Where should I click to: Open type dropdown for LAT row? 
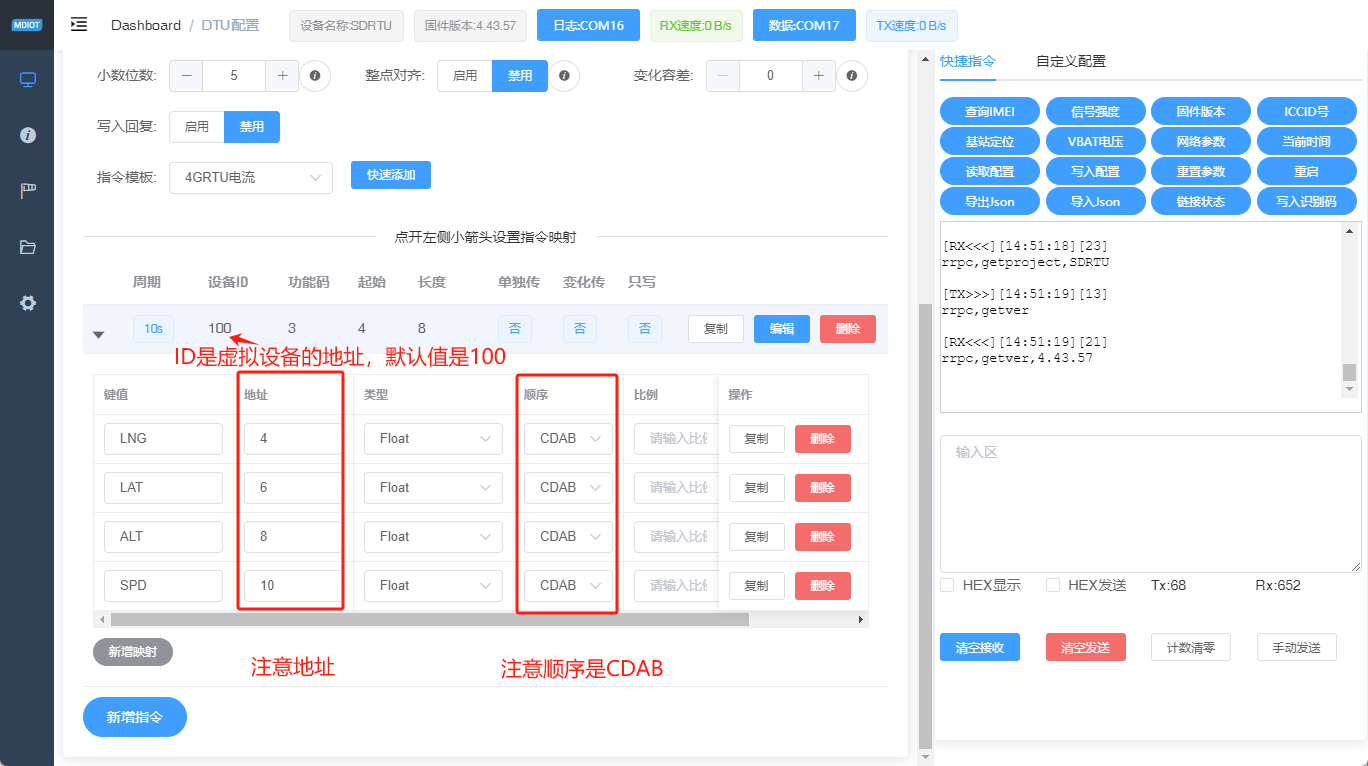[x=434, y=488]
